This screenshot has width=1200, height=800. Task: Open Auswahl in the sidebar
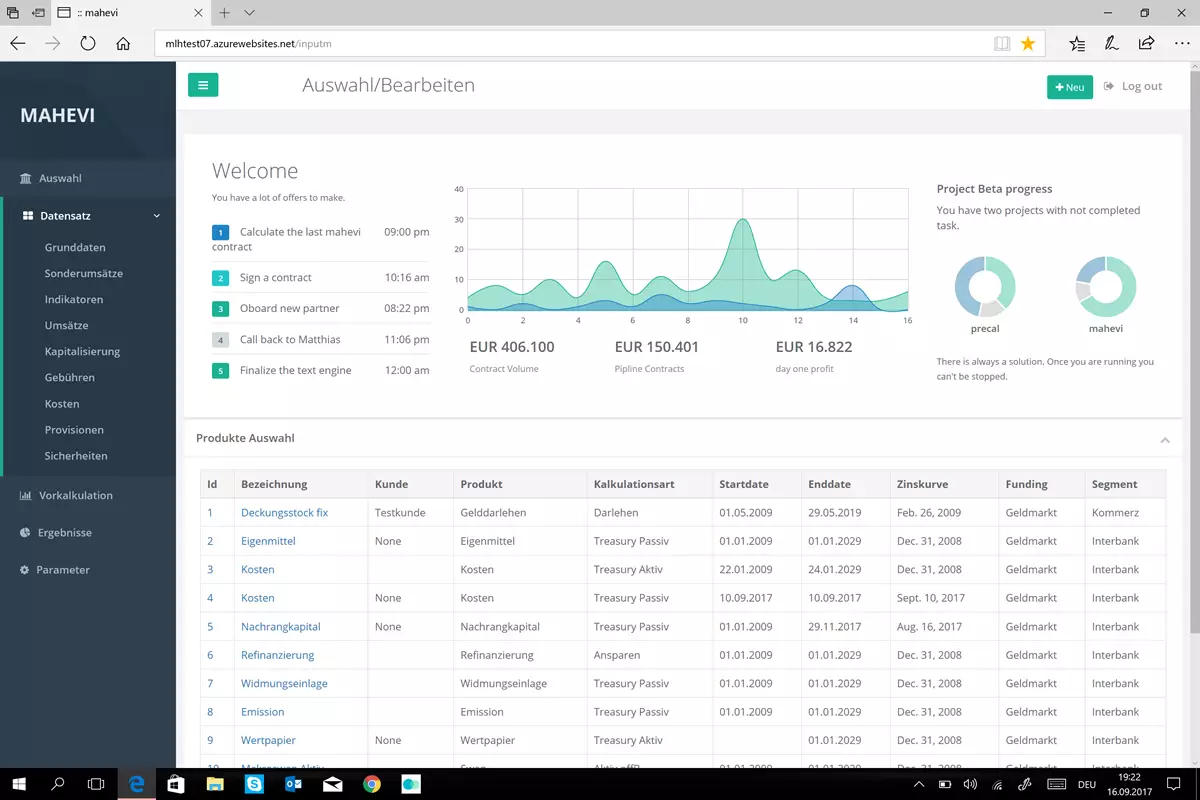60,178
